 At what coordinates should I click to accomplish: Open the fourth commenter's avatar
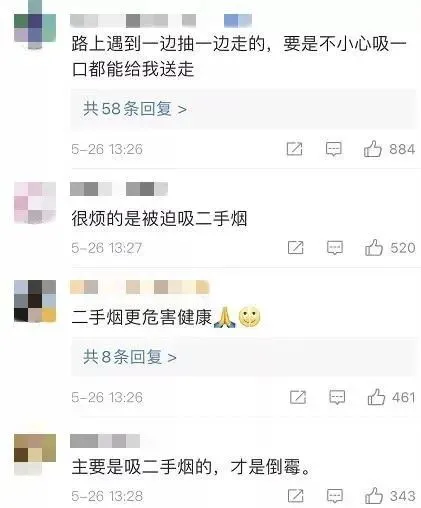point(35,455)
